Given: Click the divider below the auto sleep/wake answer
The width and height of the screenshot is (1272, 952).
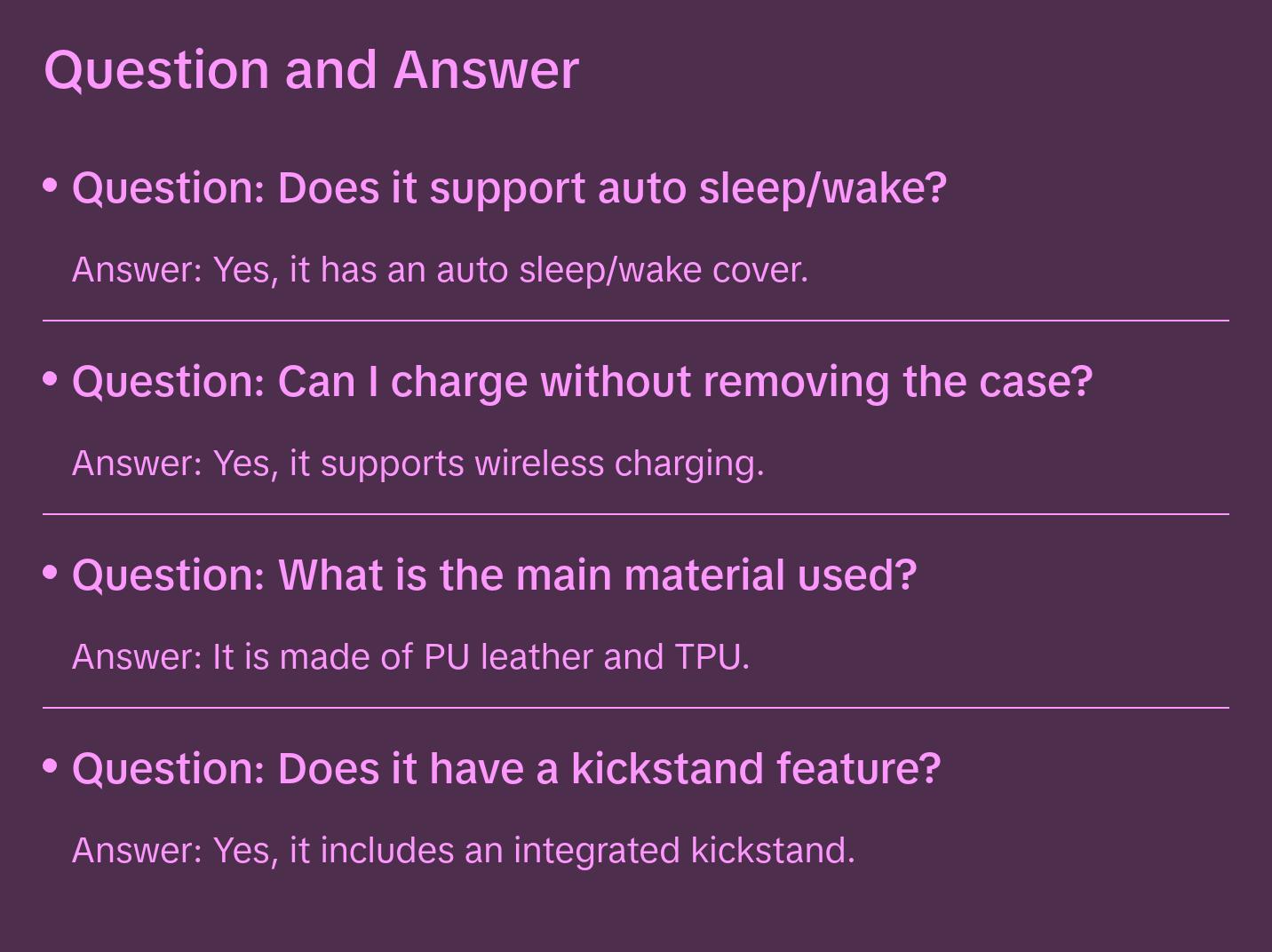Looking at the screenshot, I should pyautogui.click(x=636, y=321).
